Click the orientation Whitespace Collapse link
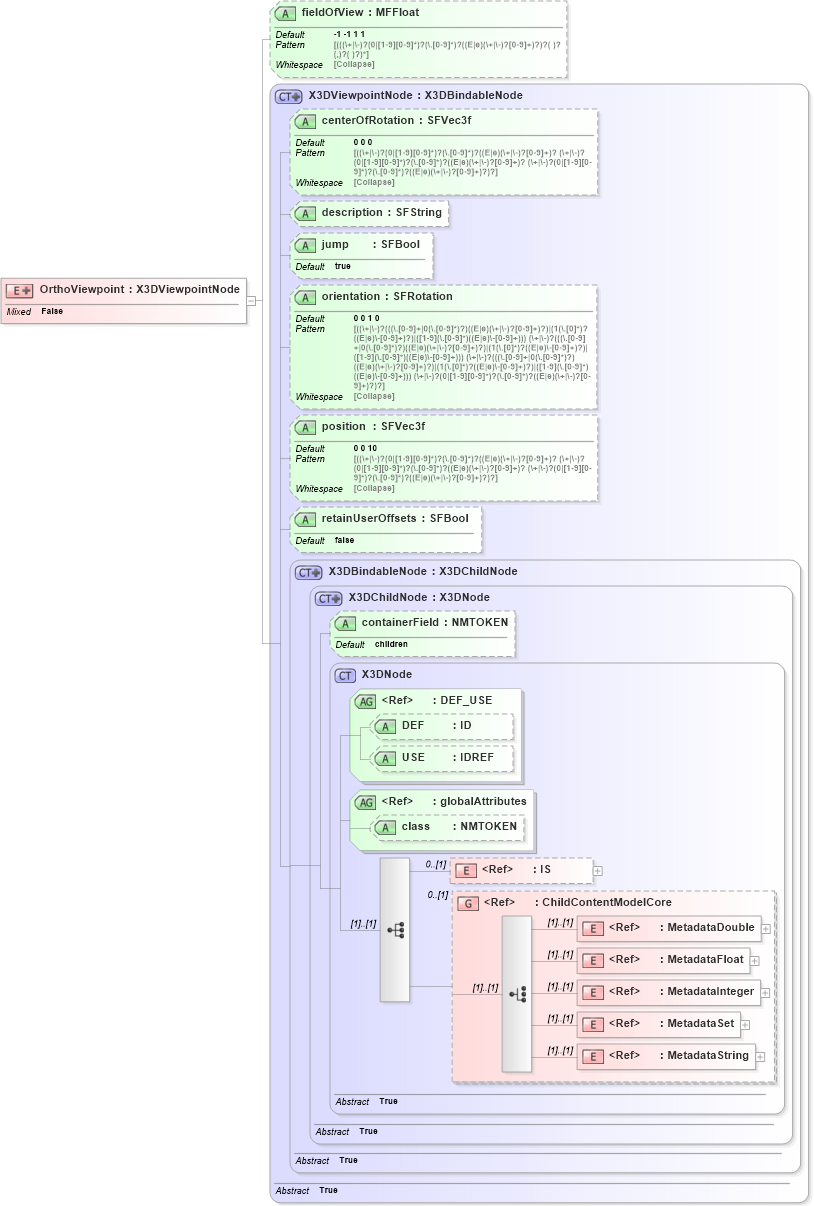 [x=374, y=397]
